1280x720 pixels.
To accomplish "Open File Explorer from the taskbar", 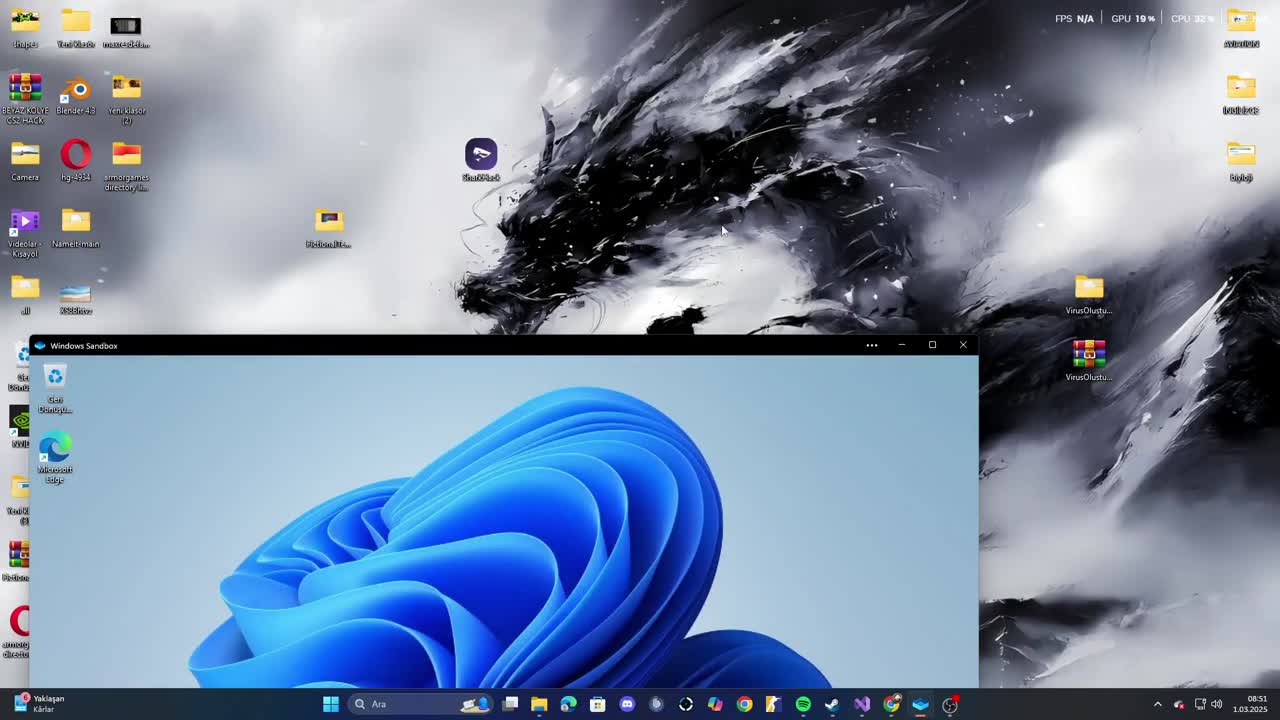I will coord(539,704).
